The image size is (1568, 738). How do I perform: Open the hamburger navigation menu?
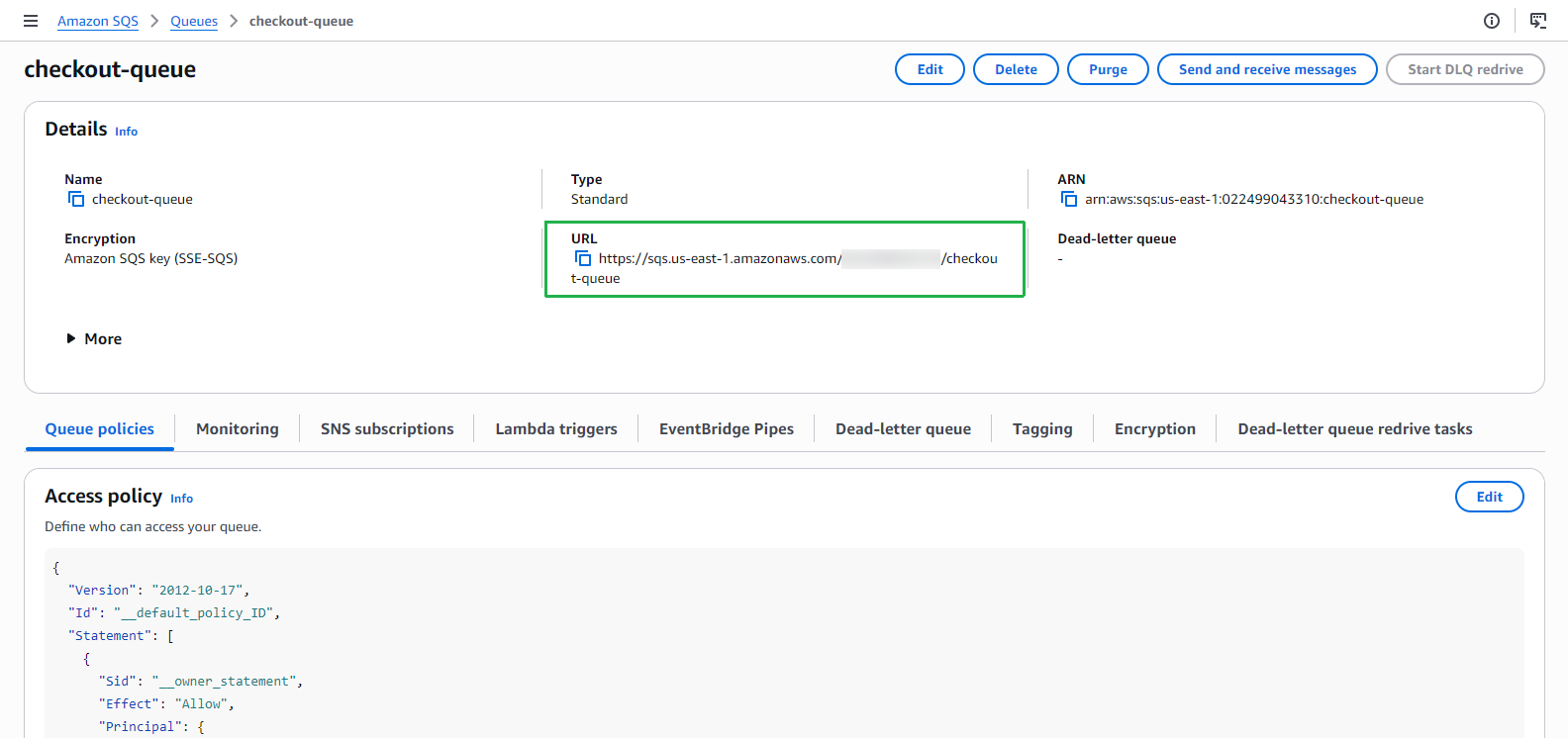coord(31,21)
